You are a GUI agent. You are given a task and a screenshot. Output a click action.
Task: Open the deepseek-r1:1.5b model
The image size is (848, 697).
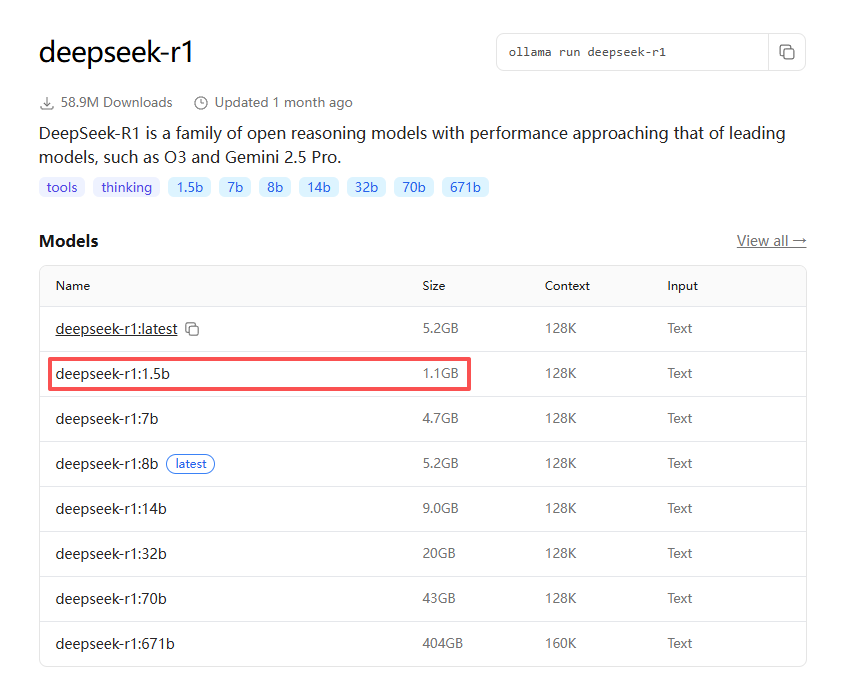click(x=112, y=374)
